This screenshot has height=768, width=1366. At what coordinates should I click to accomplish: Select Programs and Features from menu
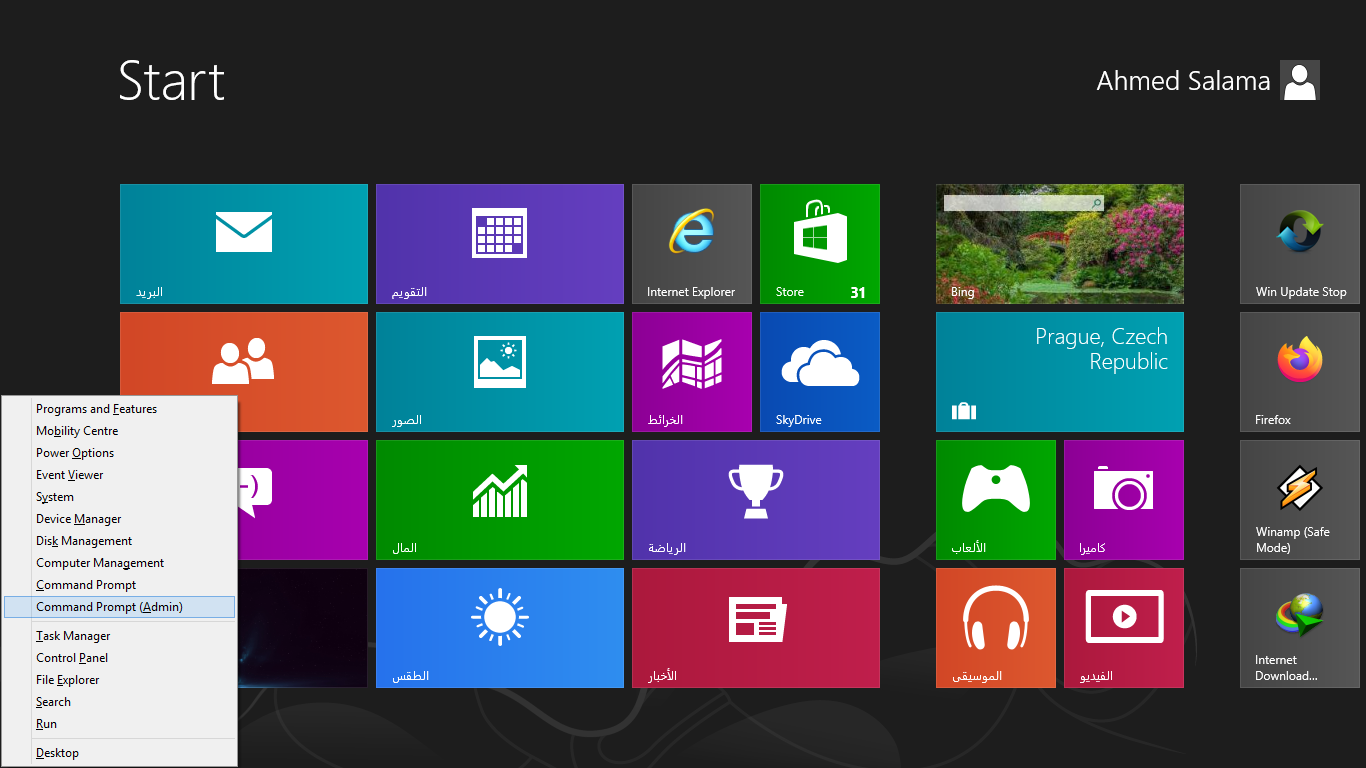pos(120,409)
